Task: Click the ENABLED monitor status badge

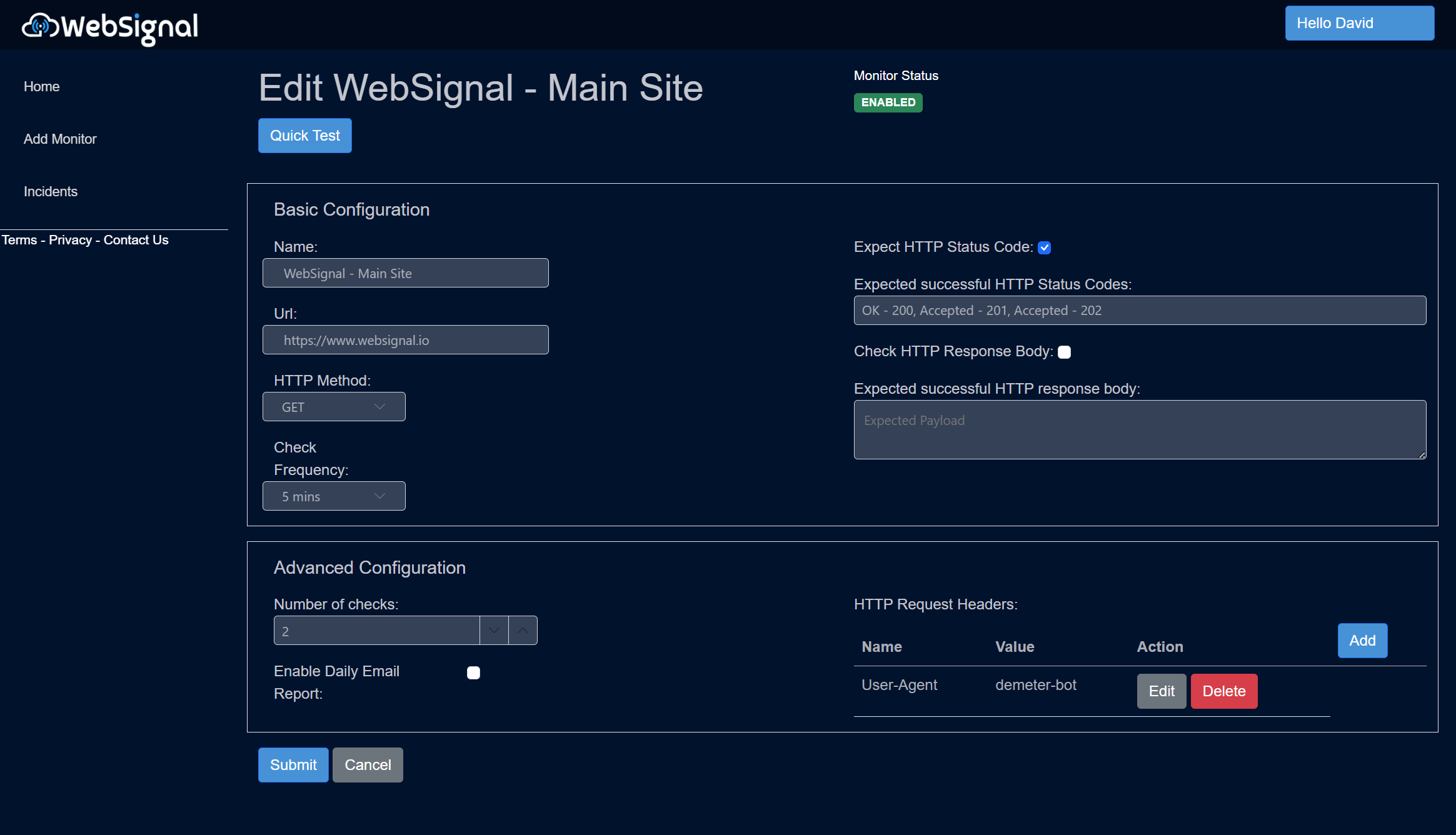Action: [888, 102]
